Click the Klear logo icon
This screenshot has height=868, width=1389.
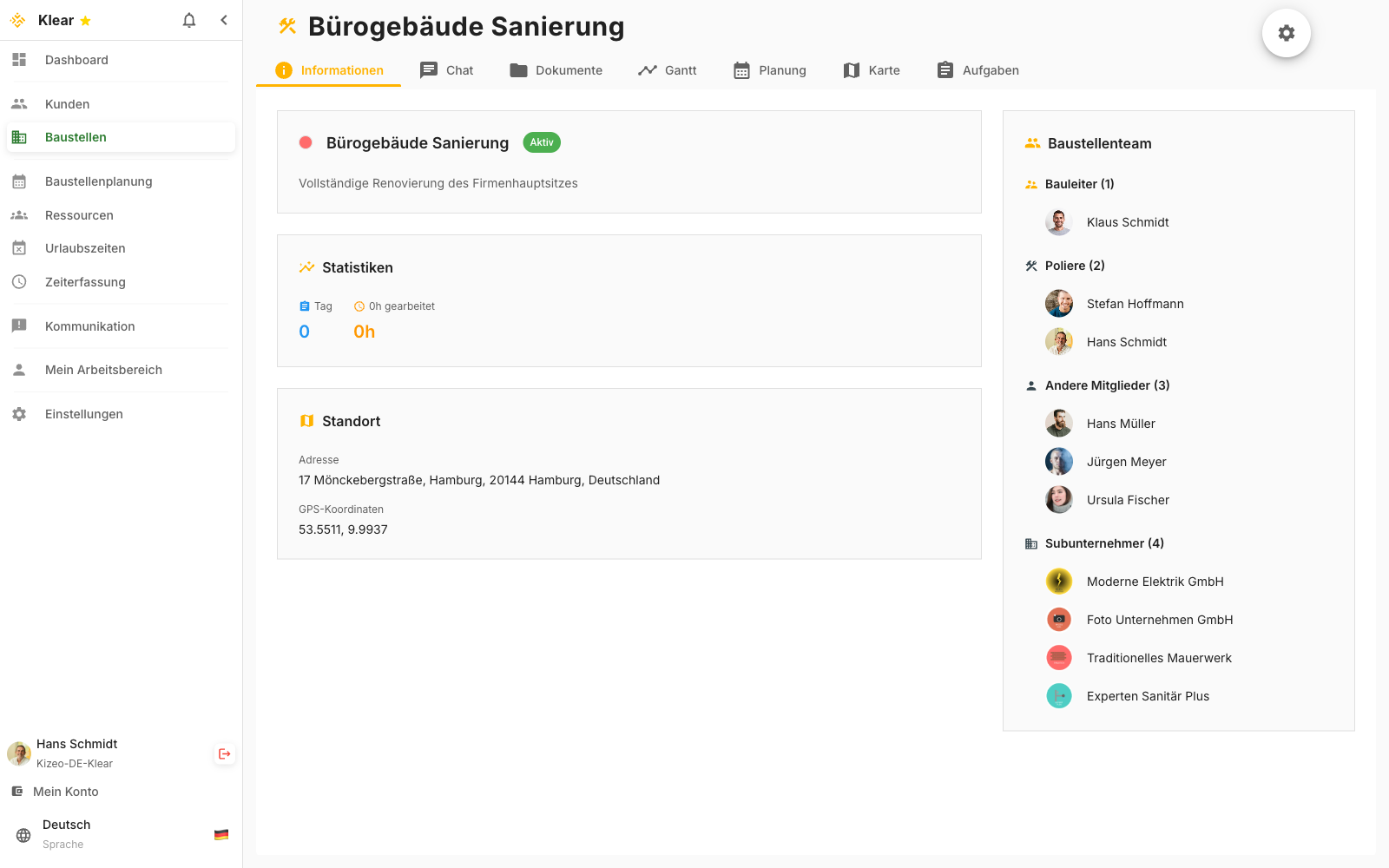click(16, 19)
